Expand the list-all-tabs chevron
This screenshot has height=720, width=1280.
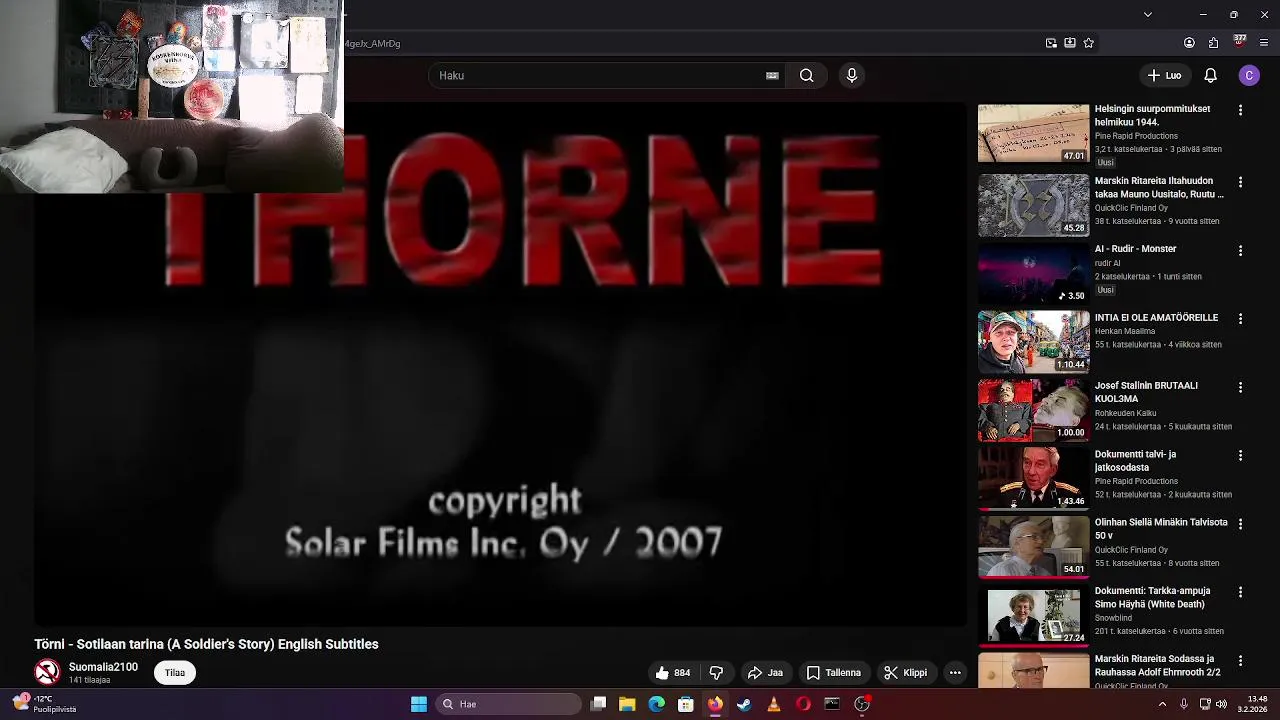coord(1148,14)
